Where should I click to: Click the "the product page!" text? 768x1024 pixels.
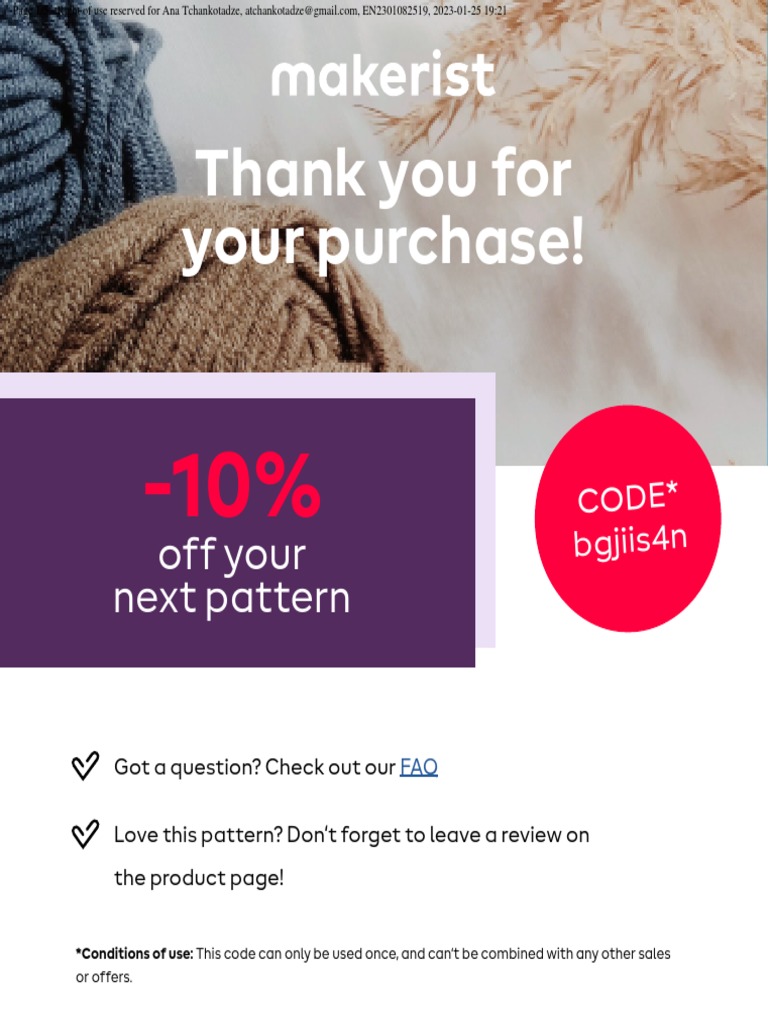(x=199, y=878)
